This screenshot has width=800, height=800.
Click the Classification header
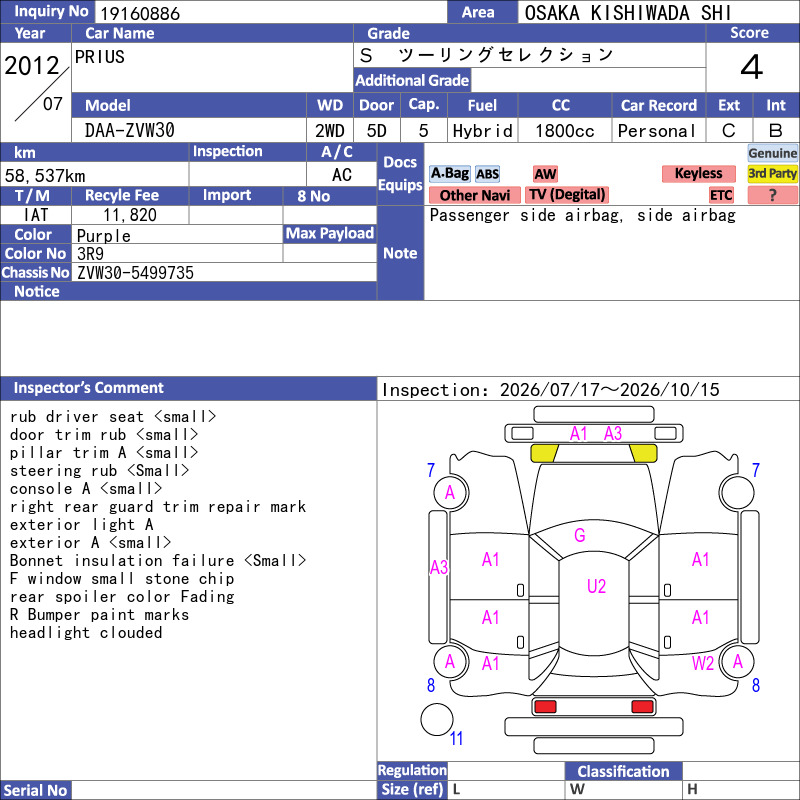tap(623, 771)
